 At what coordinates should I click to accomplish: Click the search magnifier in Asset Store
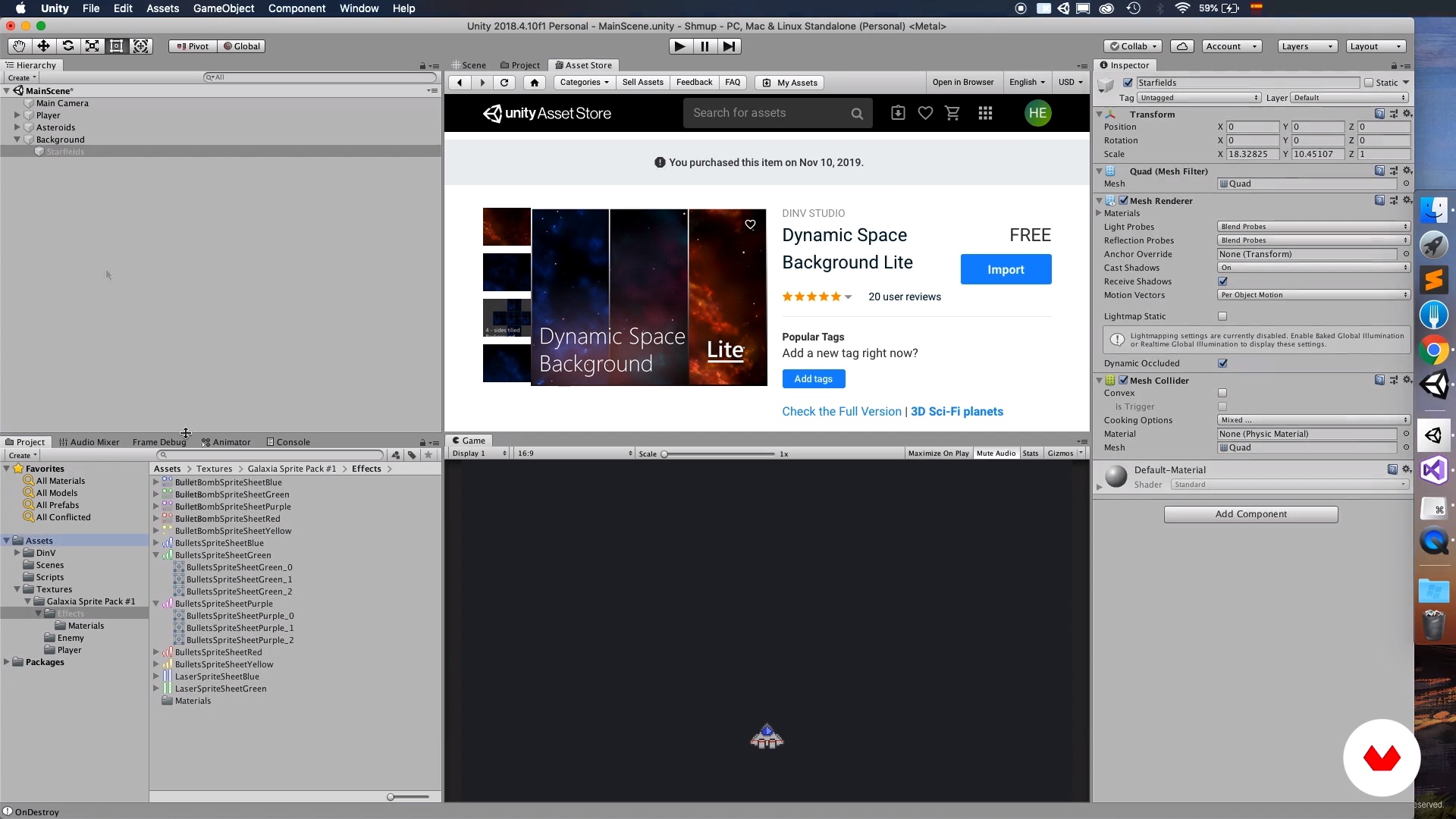pyautogui.click(x=857, y=114)
